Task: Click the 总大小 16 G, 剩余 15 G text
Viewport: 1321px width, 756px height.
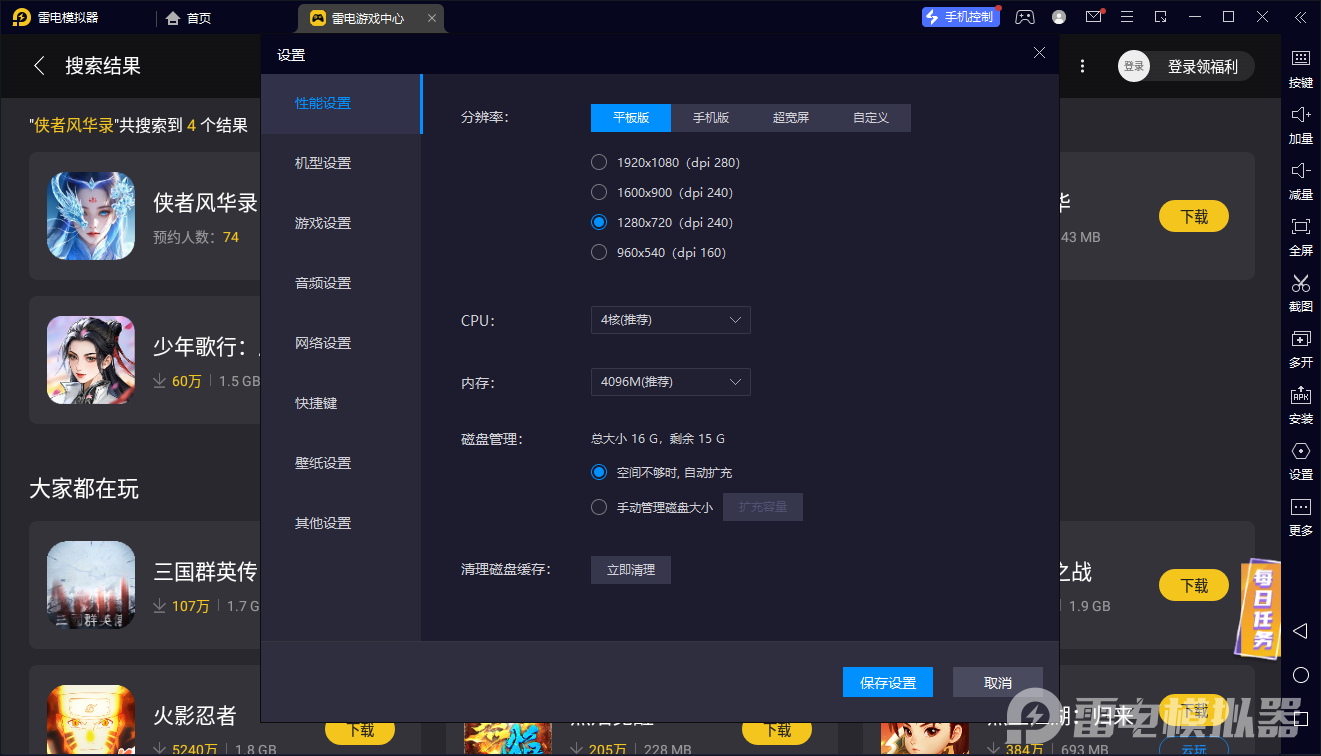Action: pos(658,438)
